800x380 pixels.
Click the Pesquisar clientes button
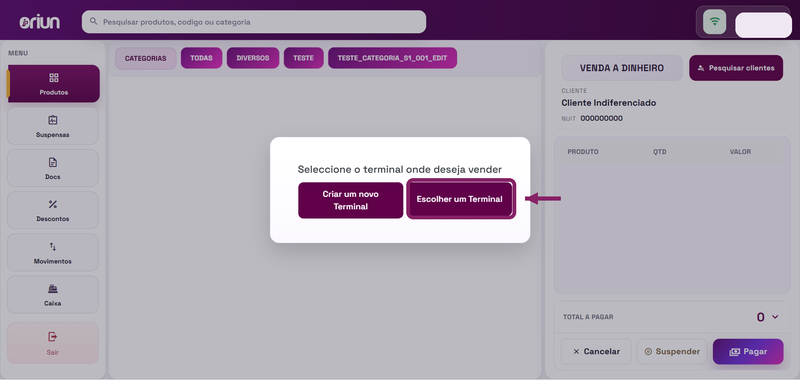click(x=736, y=68)
